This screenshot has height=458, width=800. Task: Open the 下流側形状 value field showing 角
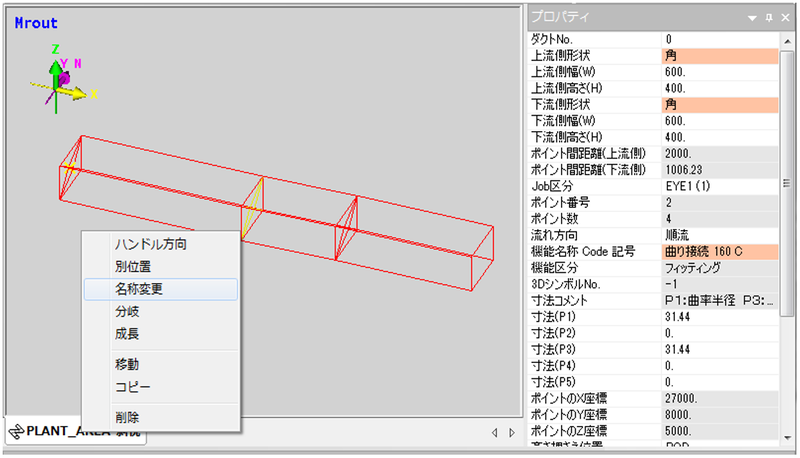(718, 104)
